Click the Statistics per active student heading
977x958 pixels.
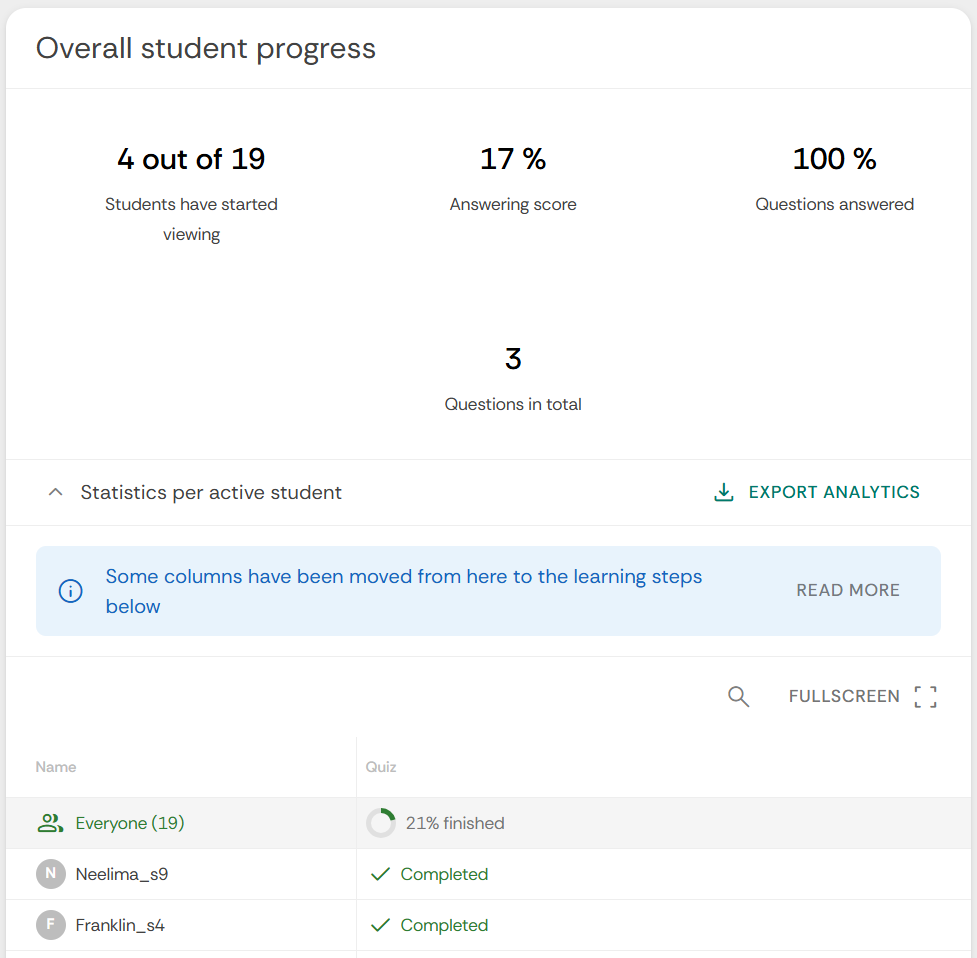click(x=211, y=492)
